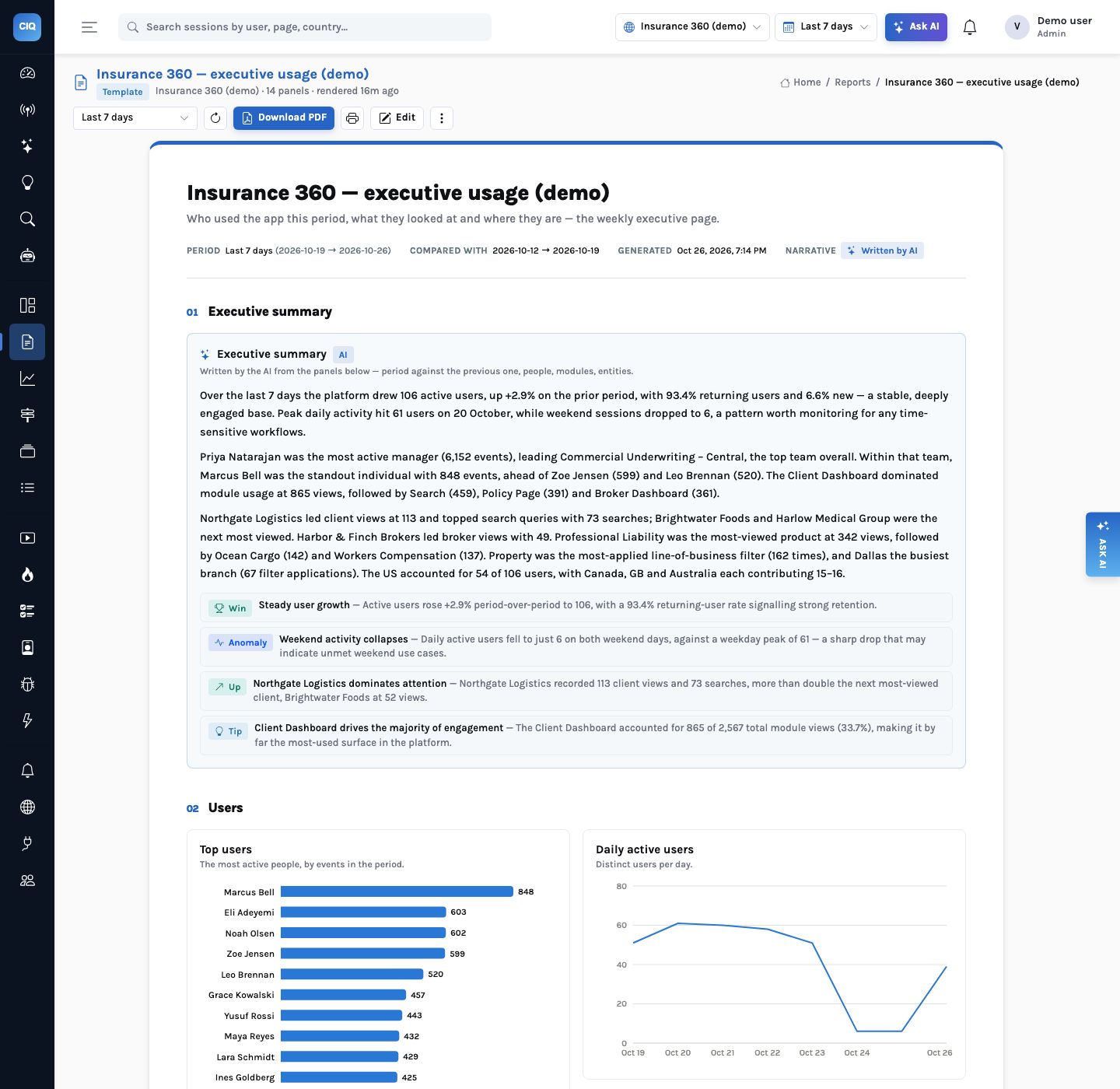Go to Home breadcrumb link
This screenshot has width=1120, height=1089.
click(x=801, y=82)
